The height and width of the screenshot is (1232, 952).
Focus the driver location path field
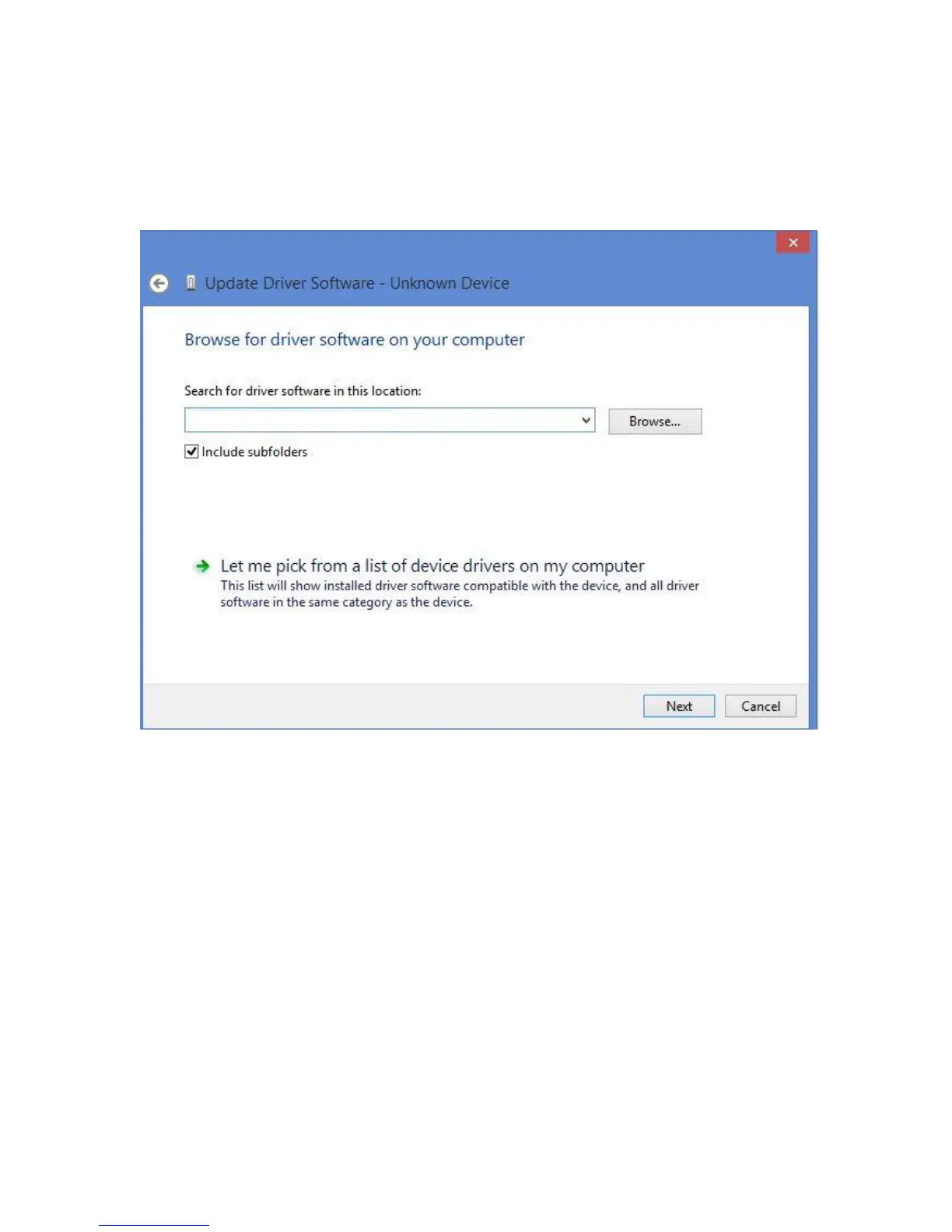tap(381, 420)
